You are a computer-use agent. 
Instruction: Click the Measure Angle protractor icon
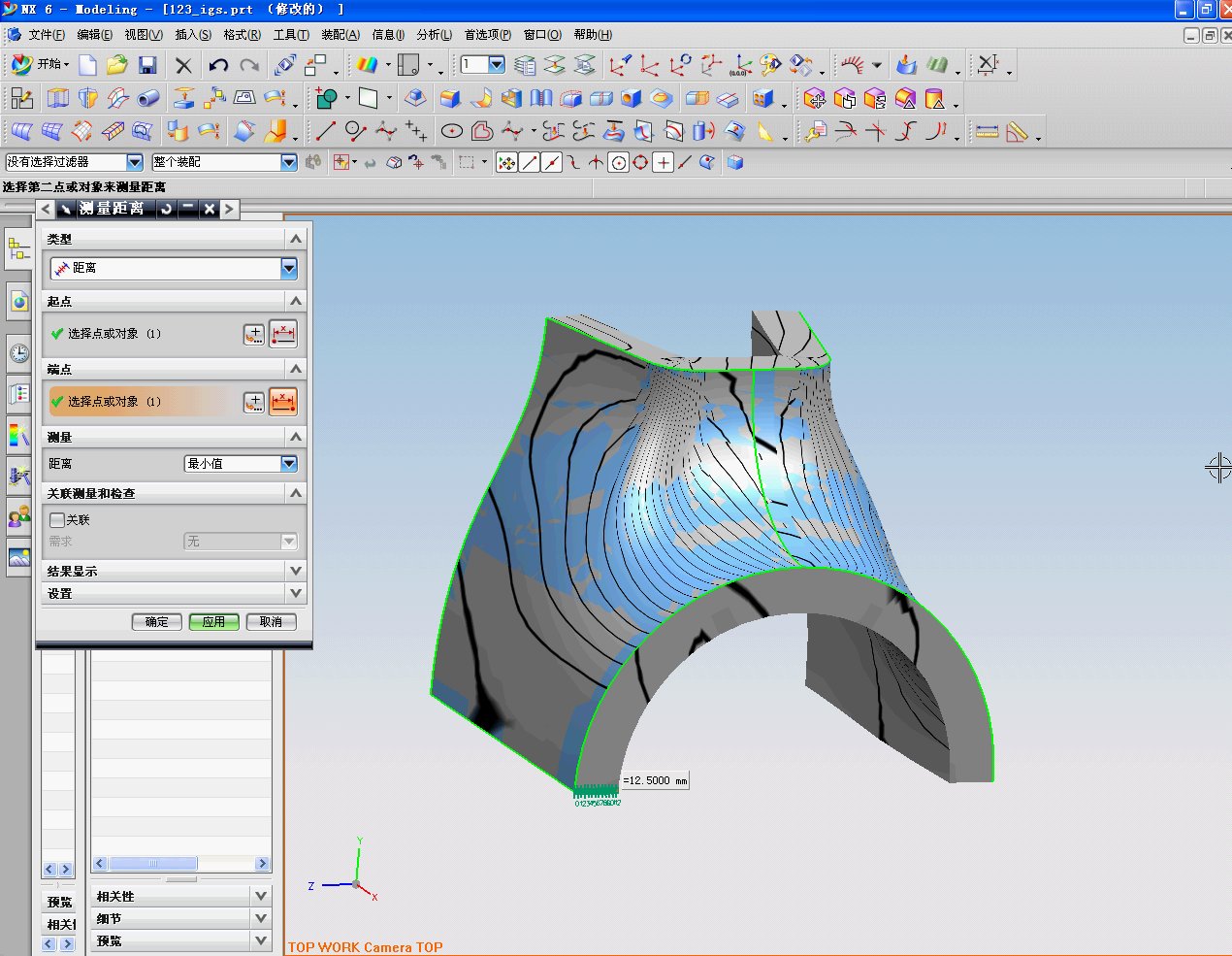point(1017,131)
